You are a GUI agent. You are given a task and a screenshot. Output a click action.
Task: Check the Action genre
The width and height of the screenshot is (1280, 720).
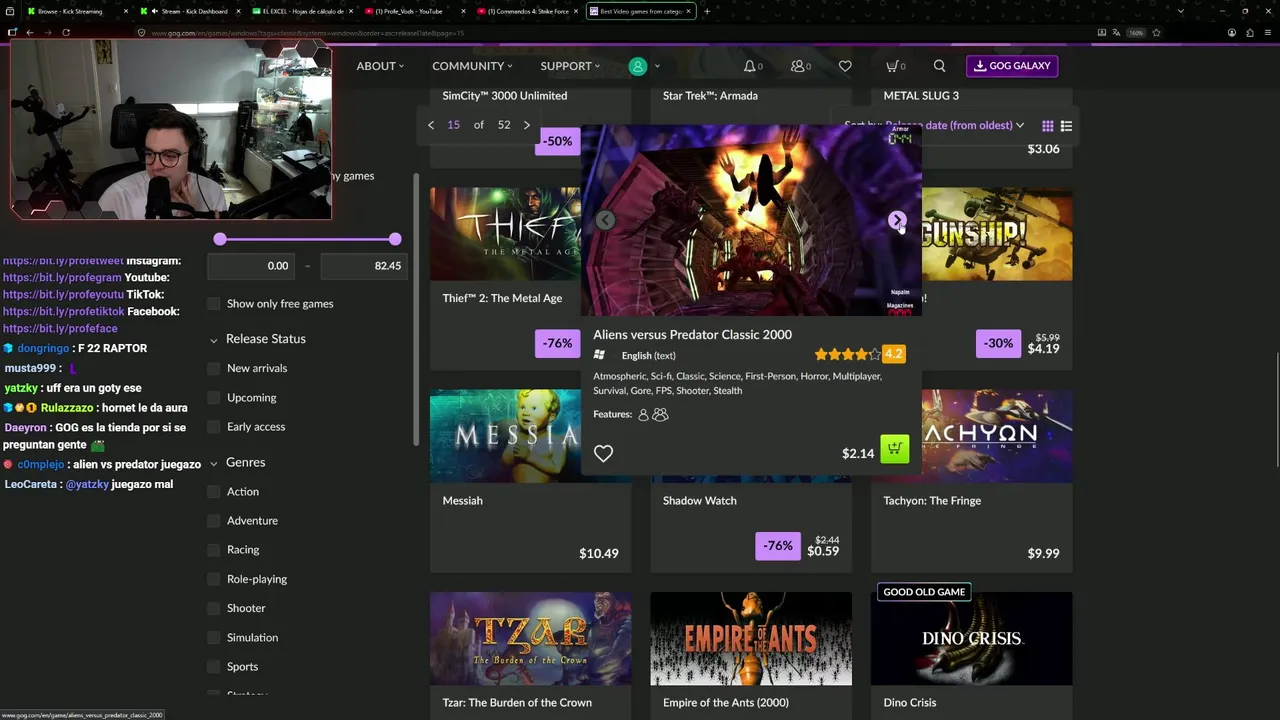(x=213, y=491)
